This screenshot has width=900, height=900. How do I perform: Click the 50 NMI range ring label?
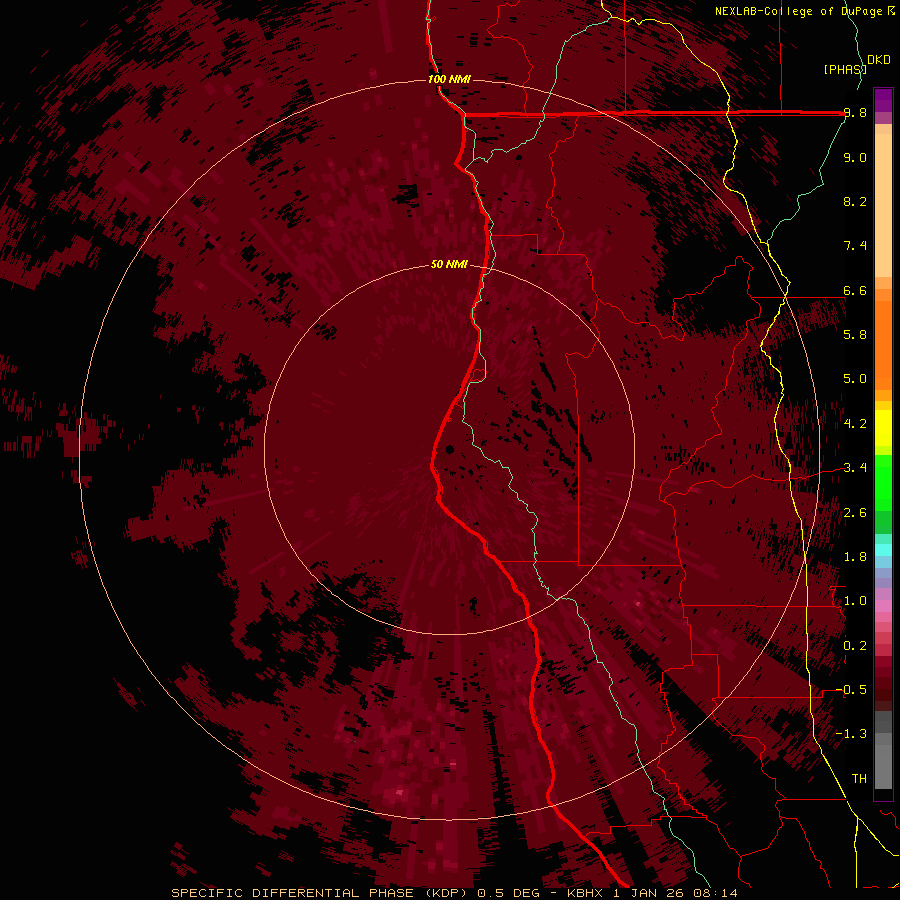tap(449, 264)
